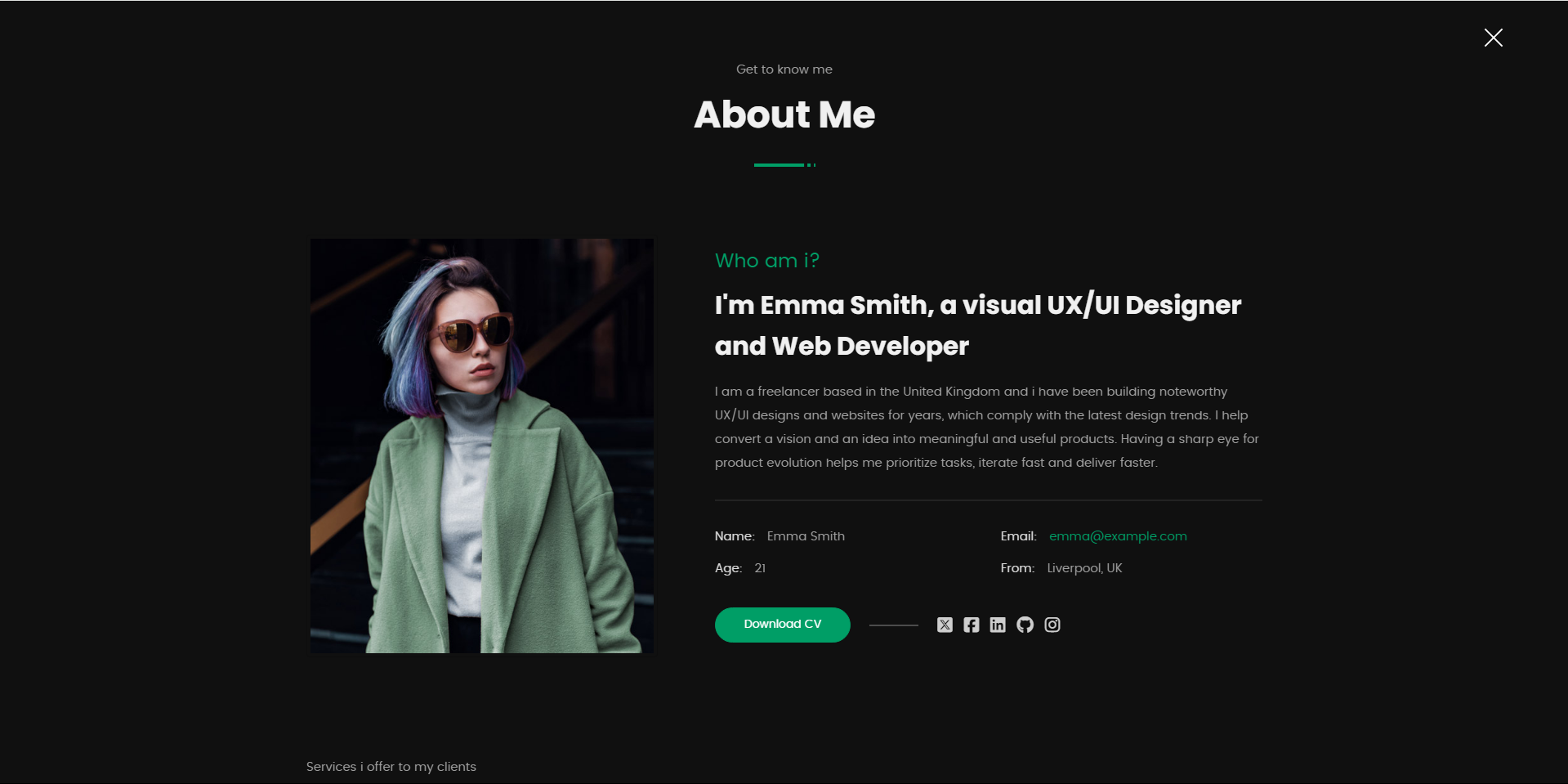
Task: Select the name 'Emma Smith' in details
Action: coord(806,535)
